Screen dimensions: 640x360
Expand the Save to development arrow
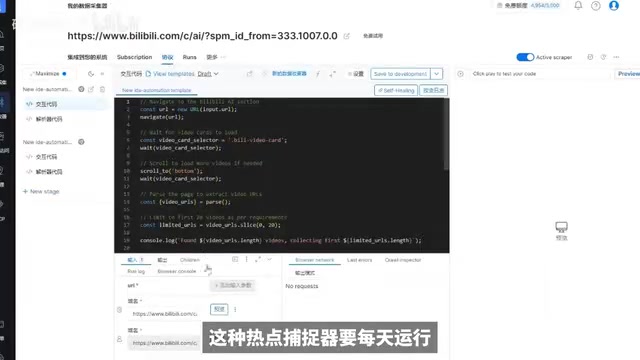click(x=436, y=74)
